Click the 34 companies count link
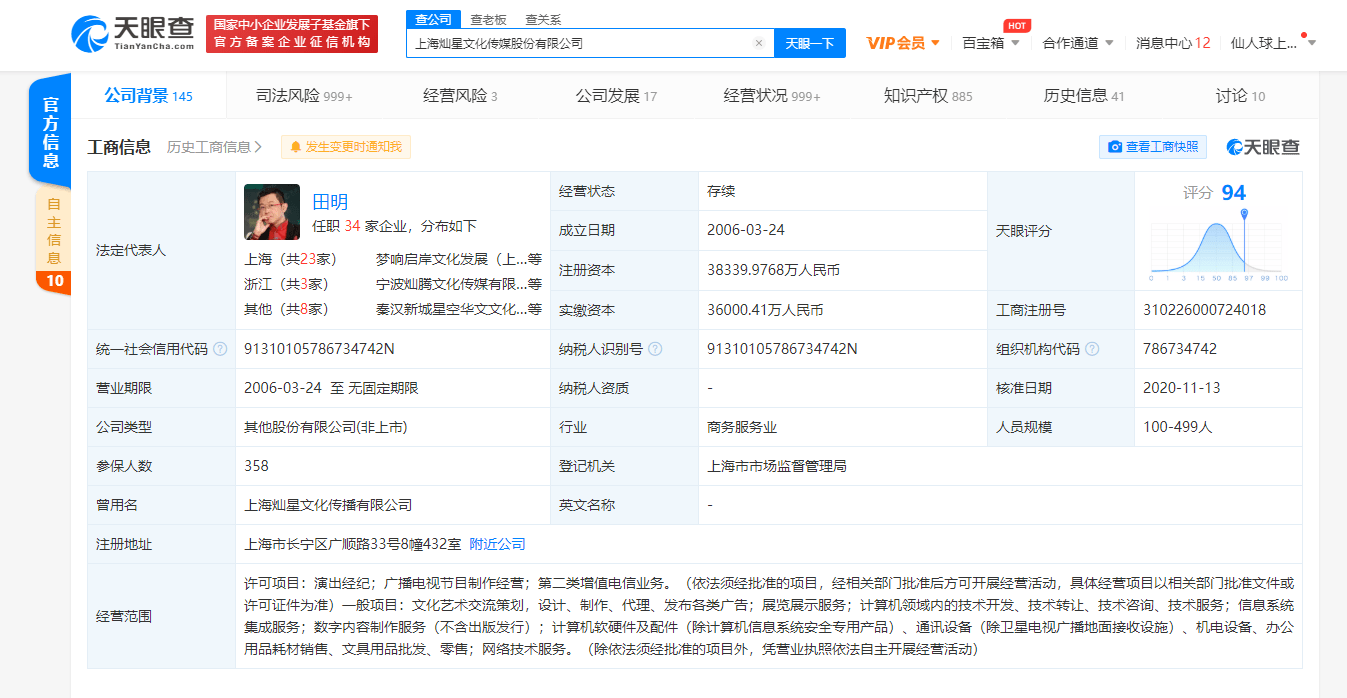 tap(352, 226)
